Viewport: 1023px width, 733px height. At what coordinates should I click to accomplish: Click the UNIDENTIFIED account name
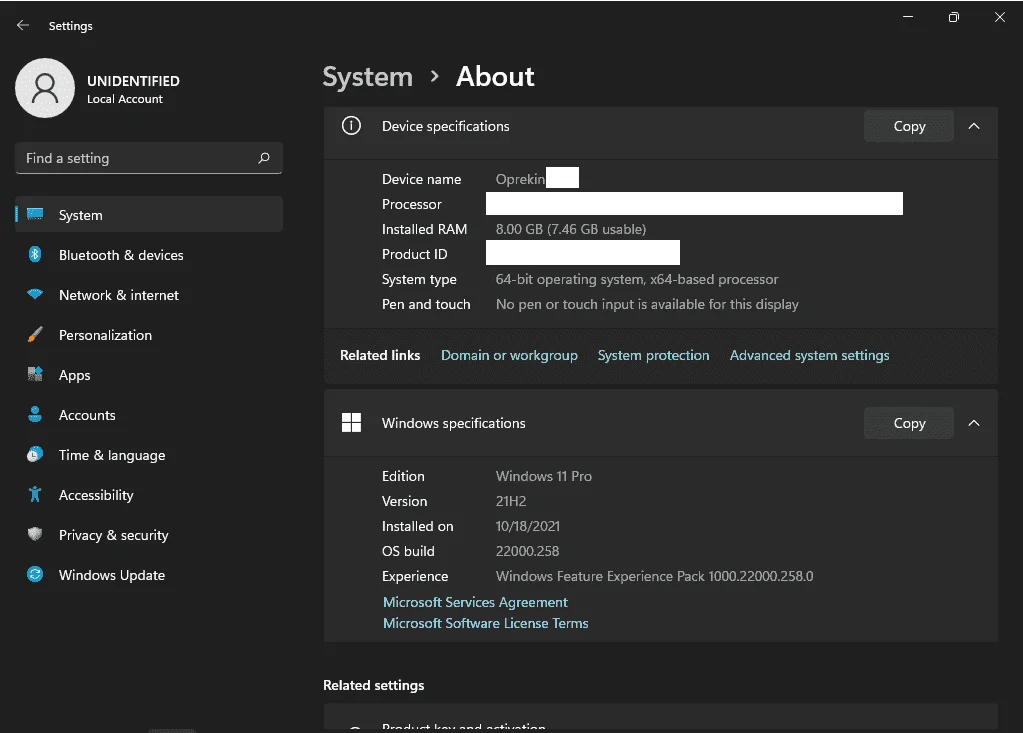(x=133, y=81)
